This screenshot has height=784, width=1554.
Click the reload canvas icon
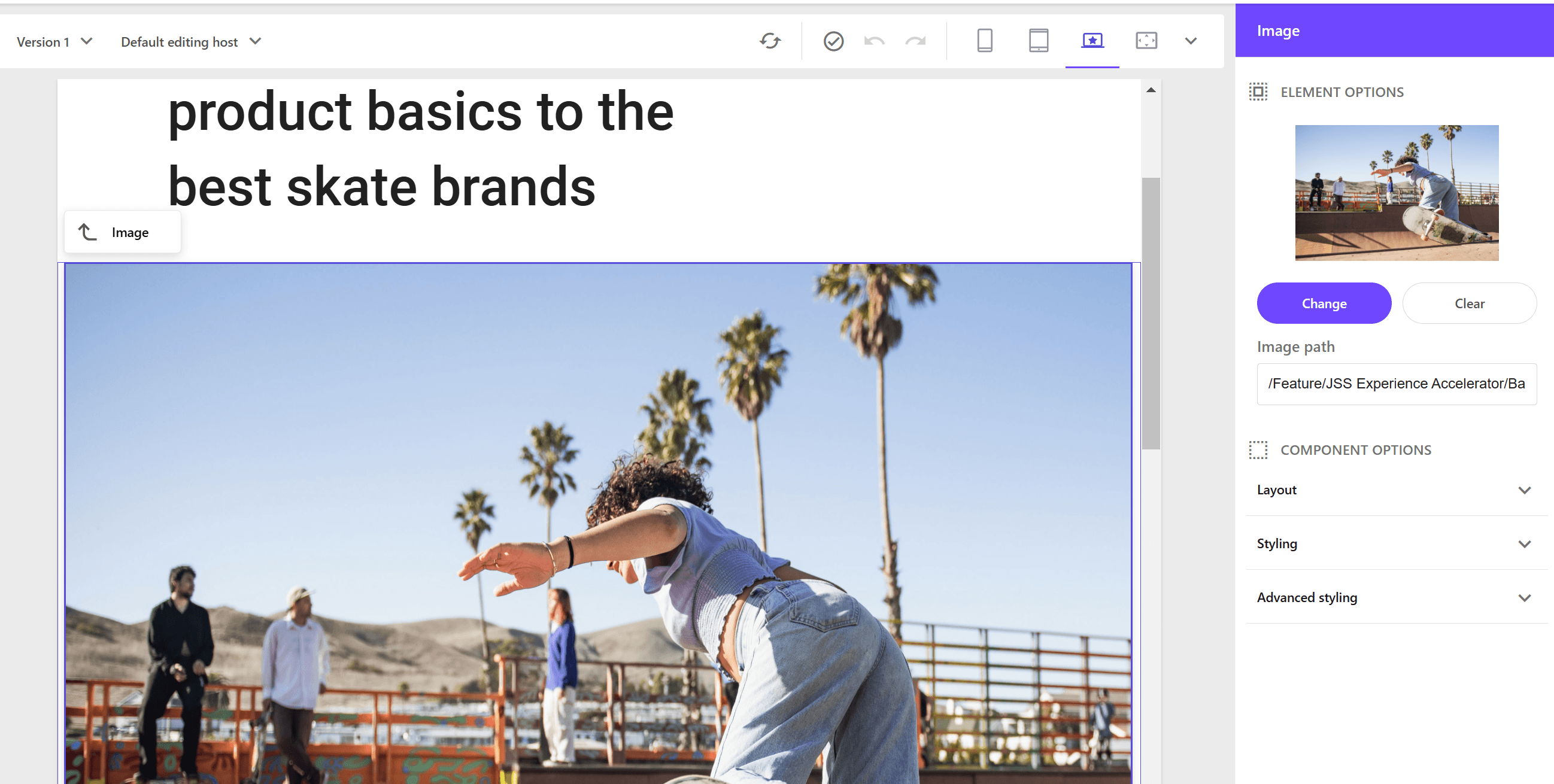(770, 41)
